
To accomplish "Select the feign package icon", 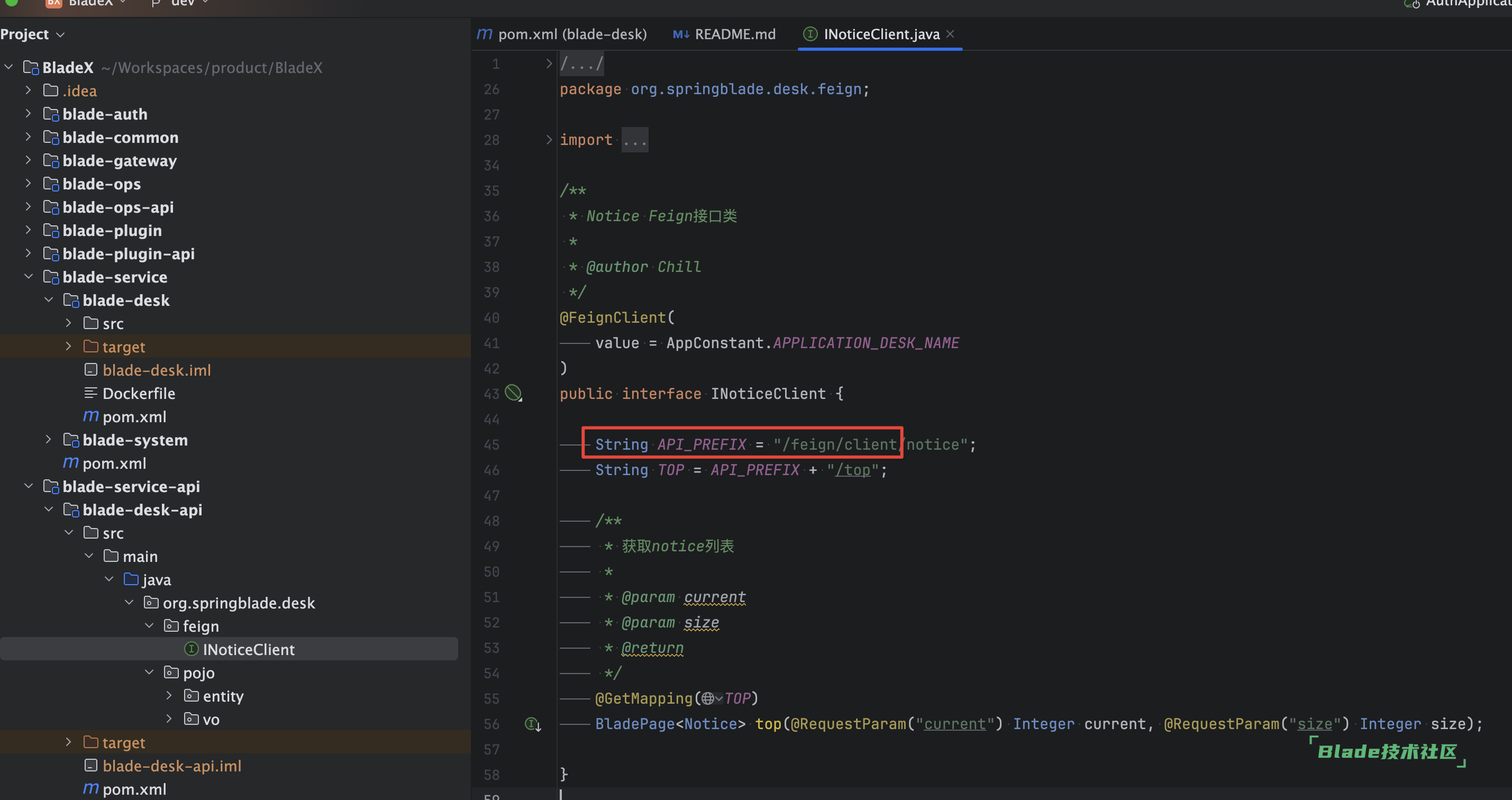I will coord(171,626).
